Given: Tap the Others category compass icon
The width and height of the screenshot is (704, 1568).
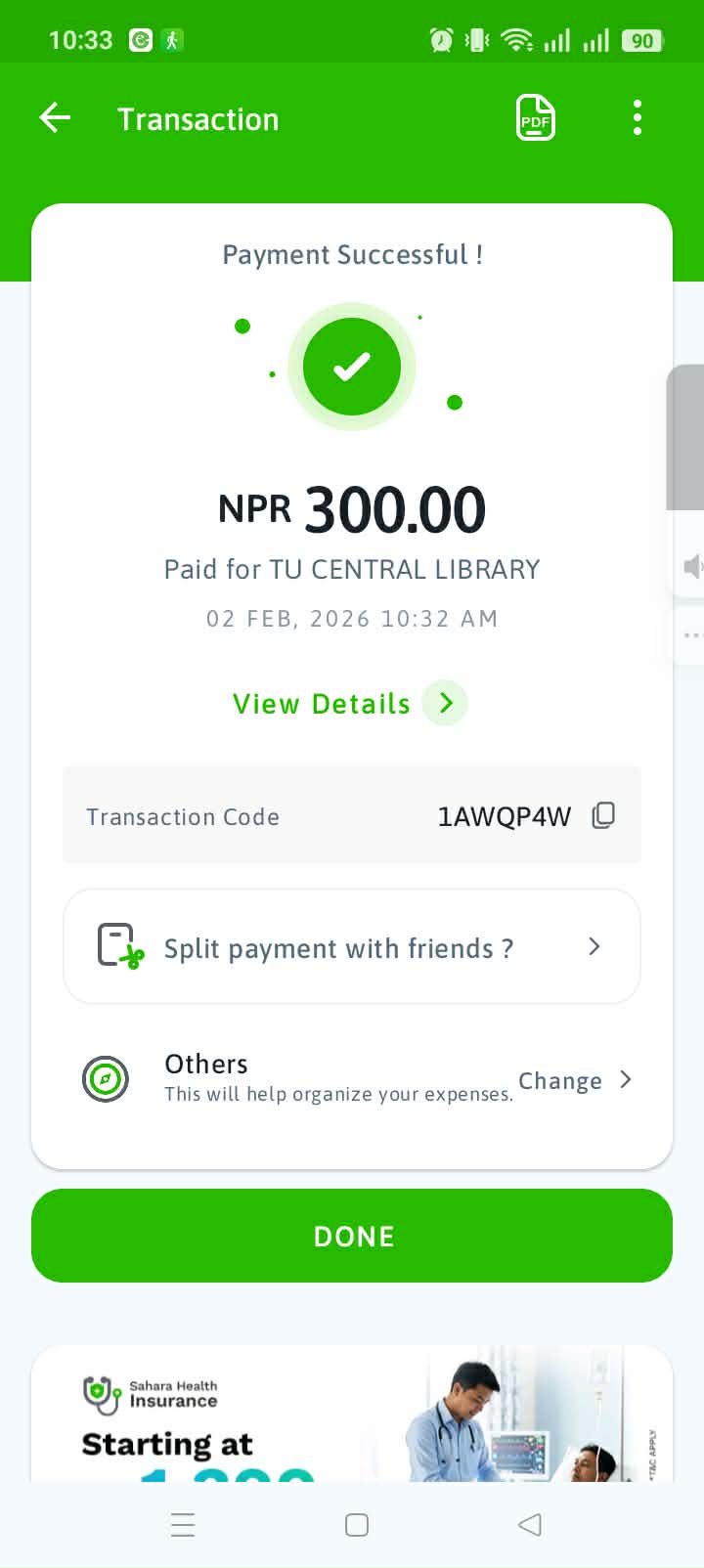Looking at the screenshot, I should (106, 1079).
